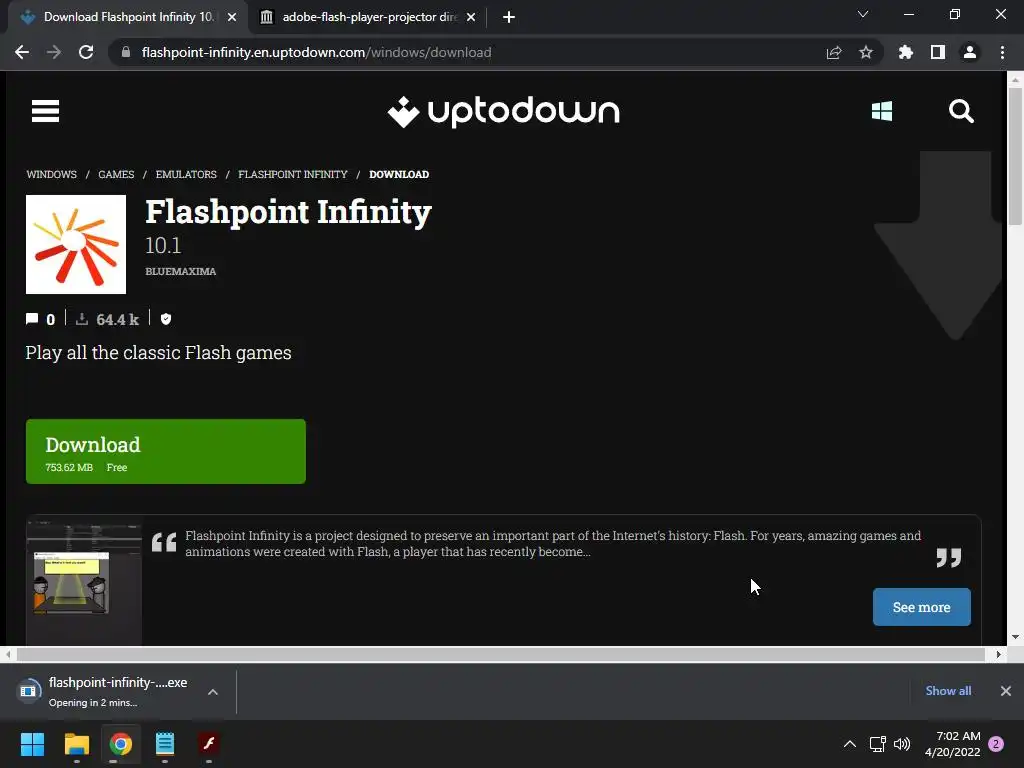Click the address bar URL

(x=316, y=52)
